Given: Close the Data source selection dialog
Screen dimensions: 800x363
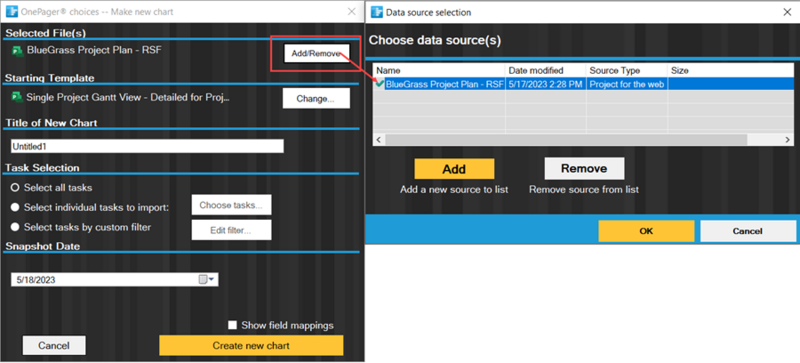Looking at the screenshot, I should pos(787,12).
